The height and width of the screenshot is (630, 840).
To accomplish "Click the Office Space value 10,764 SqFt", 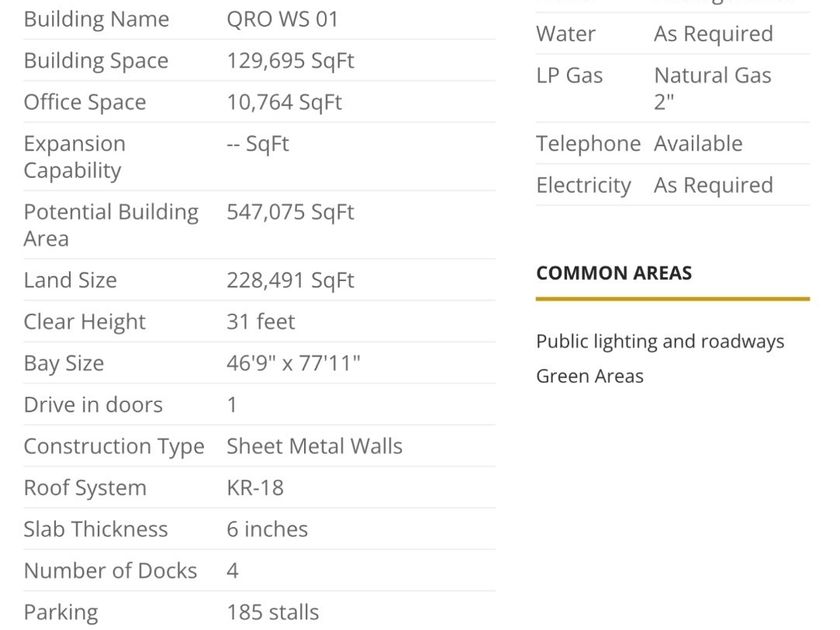I will click(284, 102).
